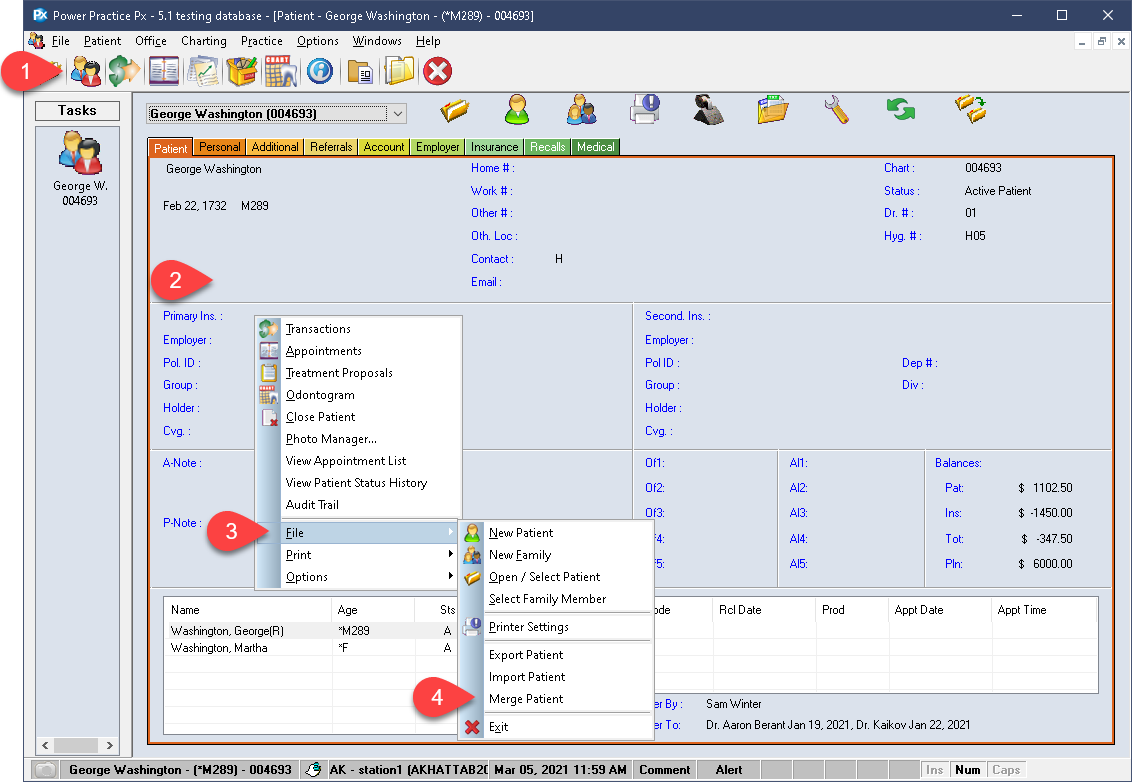This screenshot has height=782, width=1132.
Task: Click the TXT export folder icon
Action: click(x=772, y=110)
